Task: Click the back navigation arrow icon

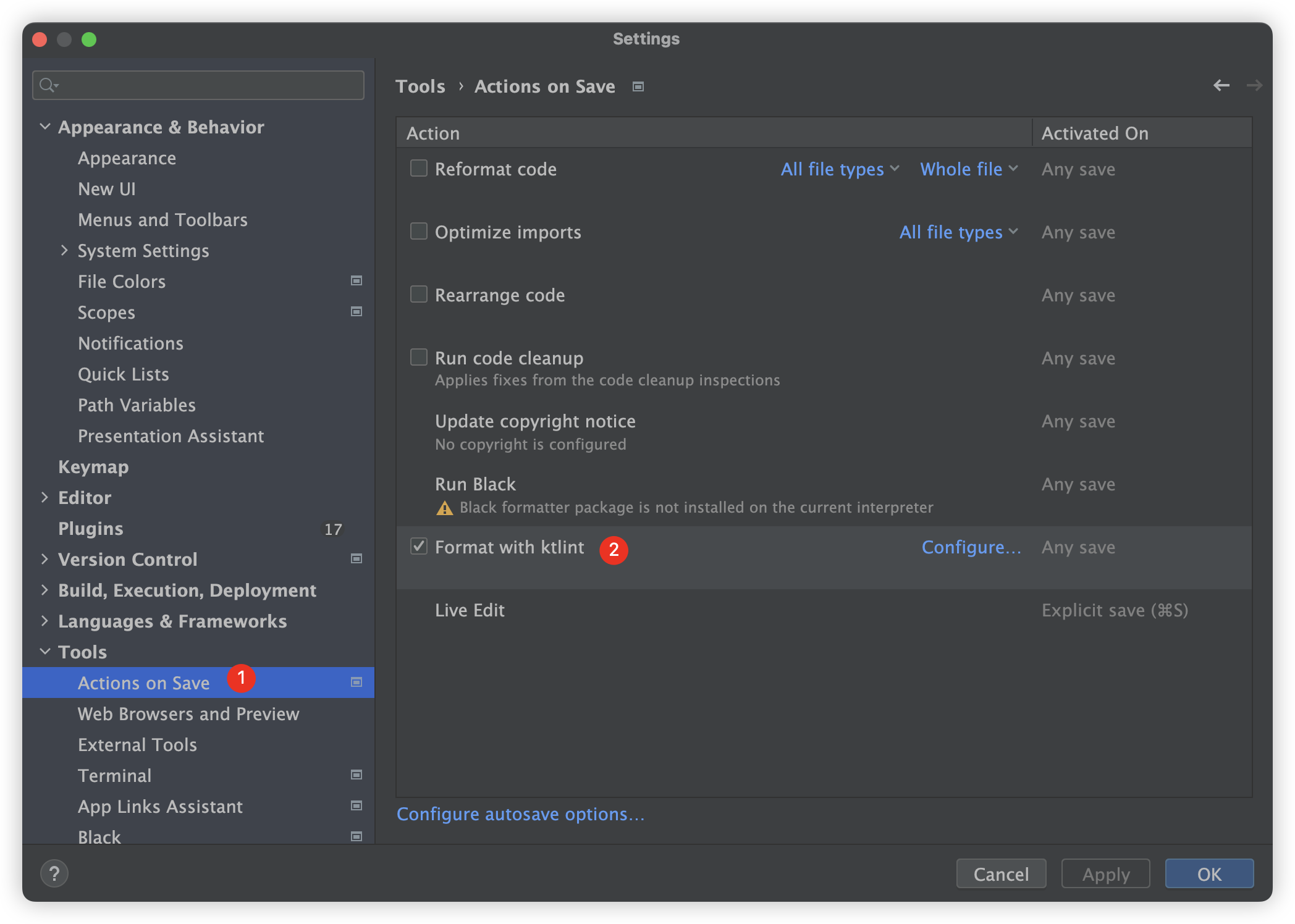Action: tap(1221, 85)
